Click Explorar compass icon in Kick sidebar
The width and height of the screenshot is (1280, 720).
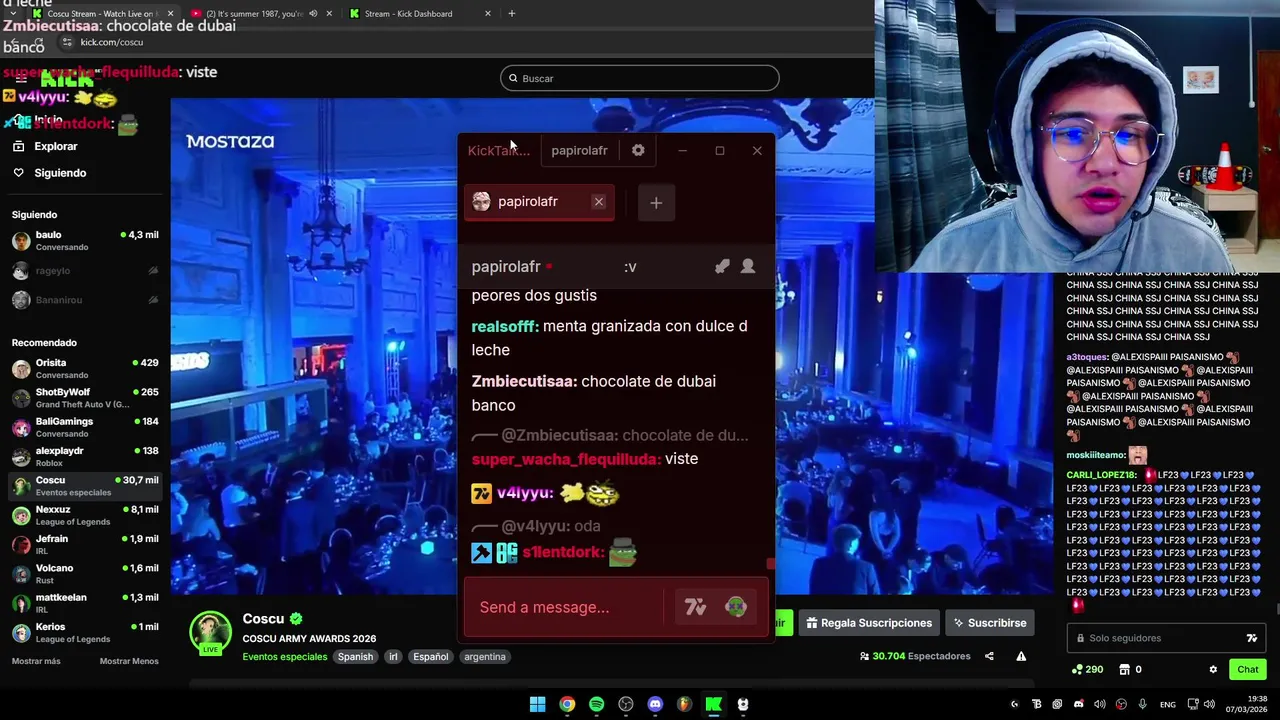(18, 146)
